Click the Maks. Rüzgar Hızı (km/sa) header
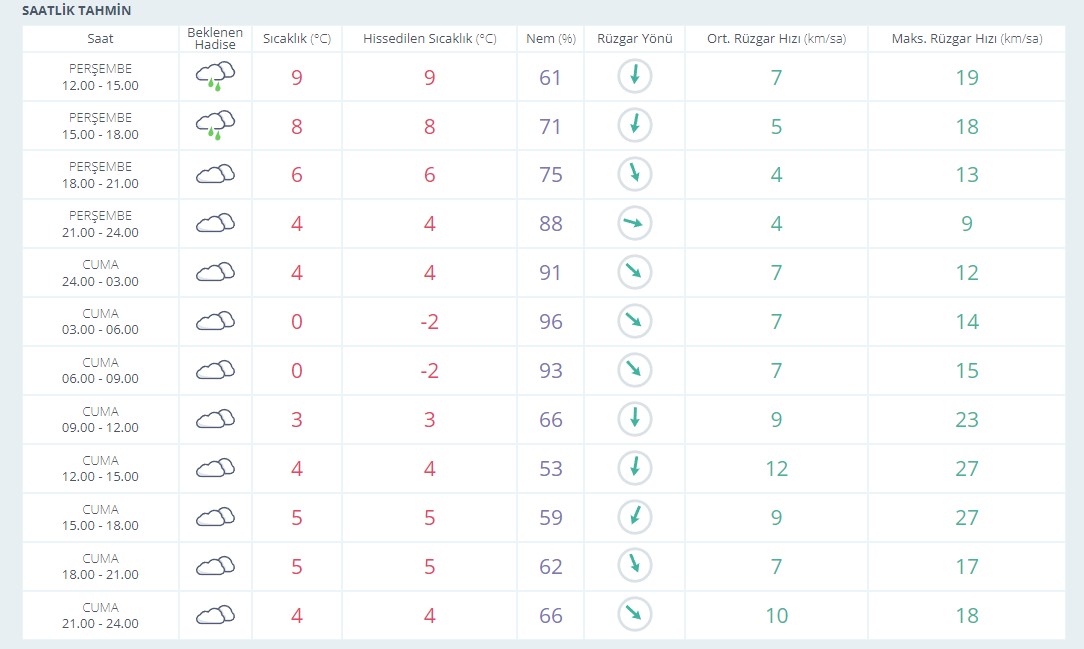1084x649 pixels. click(966, 39)
